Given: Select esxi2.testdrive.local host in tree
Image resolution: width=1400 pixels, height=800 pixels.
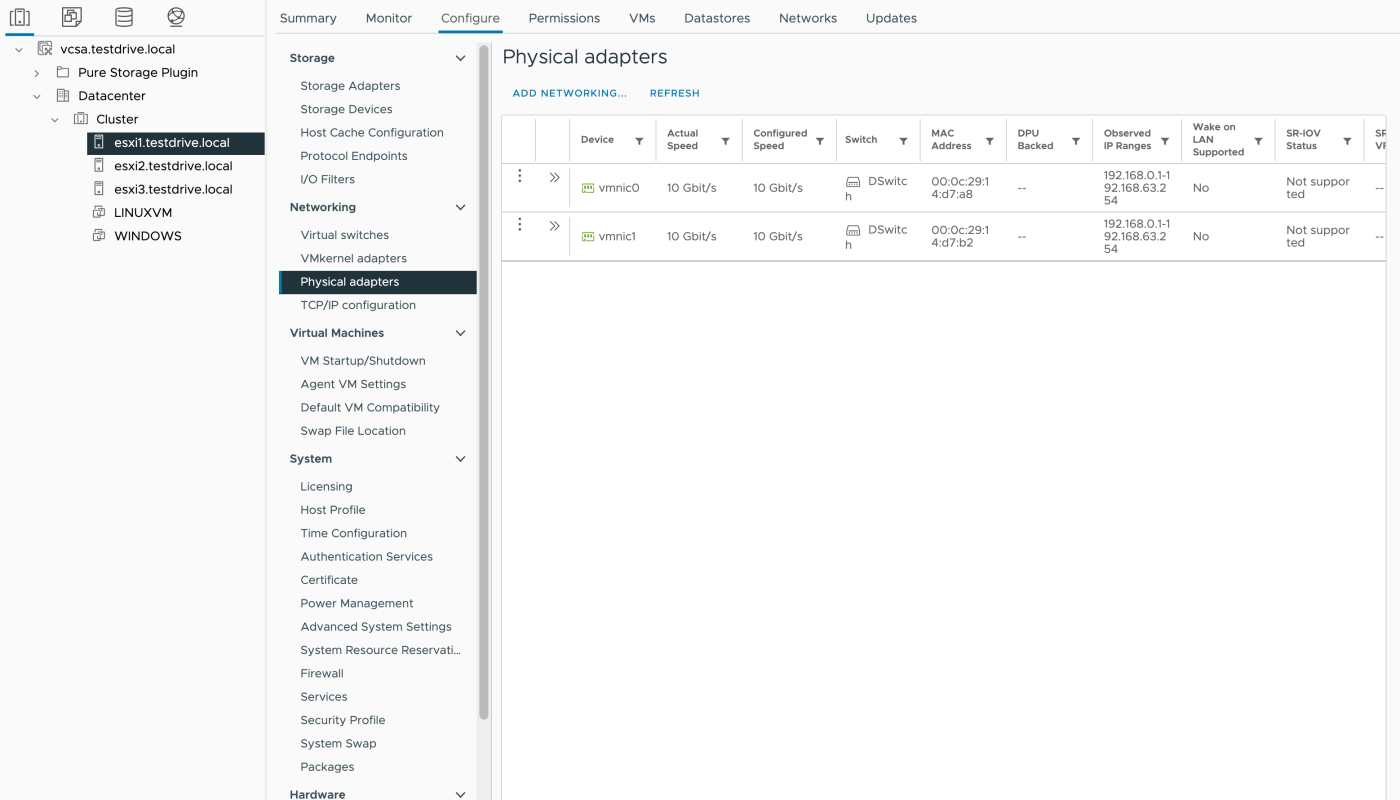Looking at the screenshot, I should 173,166.
